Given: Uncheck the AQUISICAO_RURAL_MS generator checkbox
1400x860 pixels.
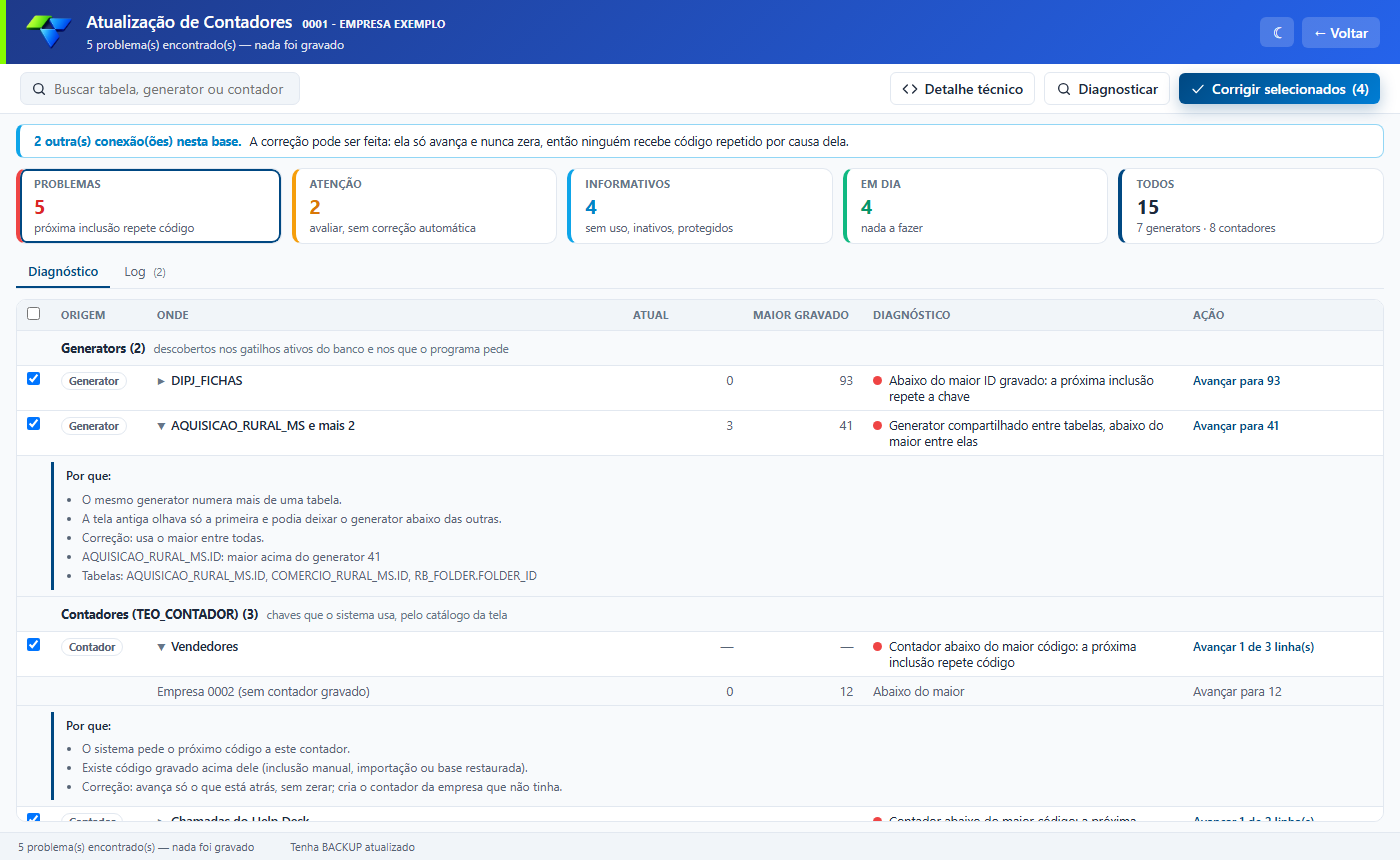Looking at the screenshot, I should click(34, 424).
